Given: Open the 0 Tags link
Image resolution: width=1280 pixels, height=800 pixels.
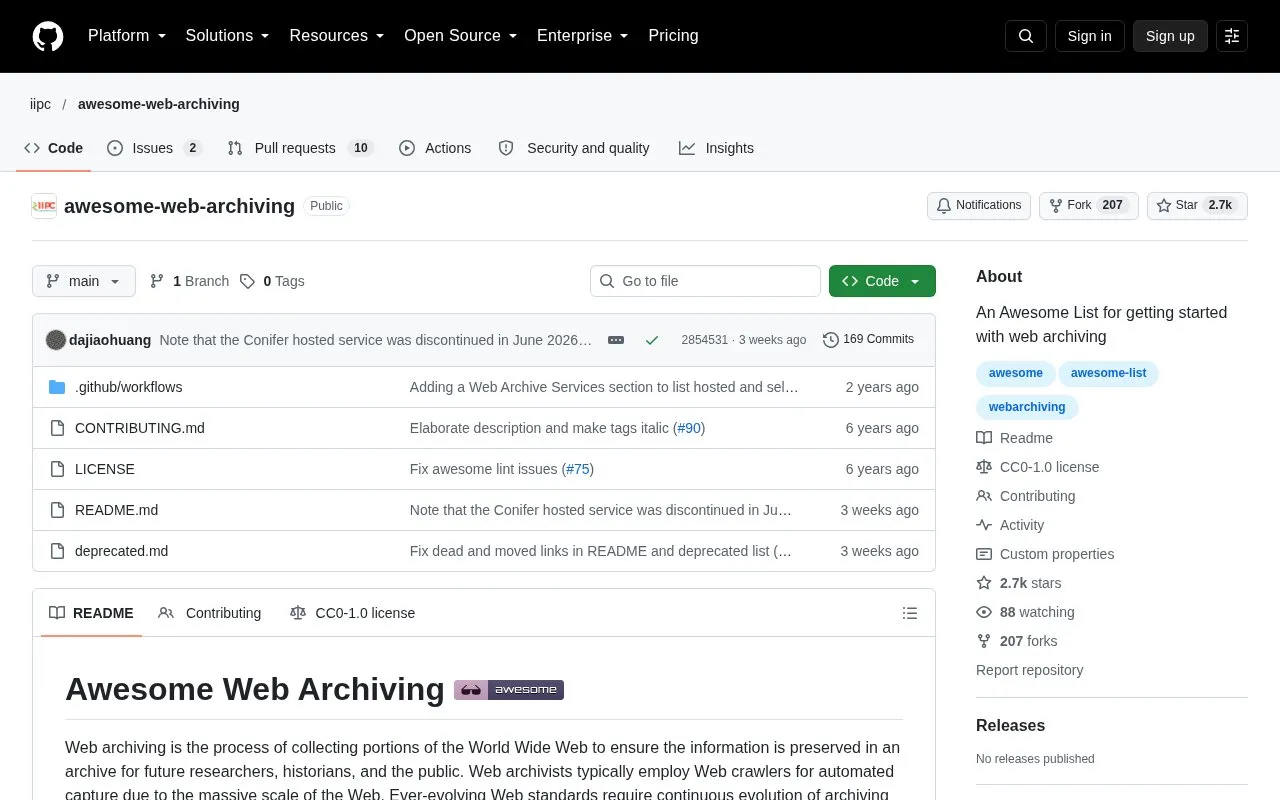Looking at the screenshot, I should 272,281.
